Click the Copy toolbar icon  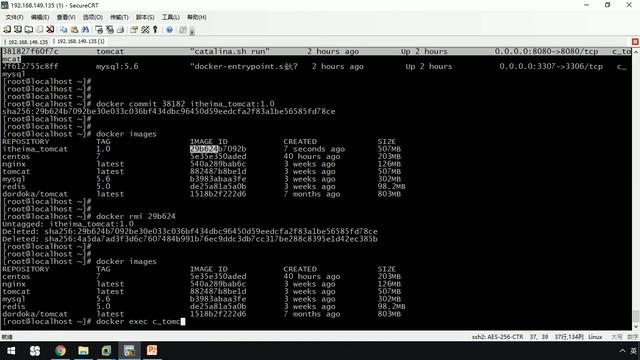click(64, 29)
